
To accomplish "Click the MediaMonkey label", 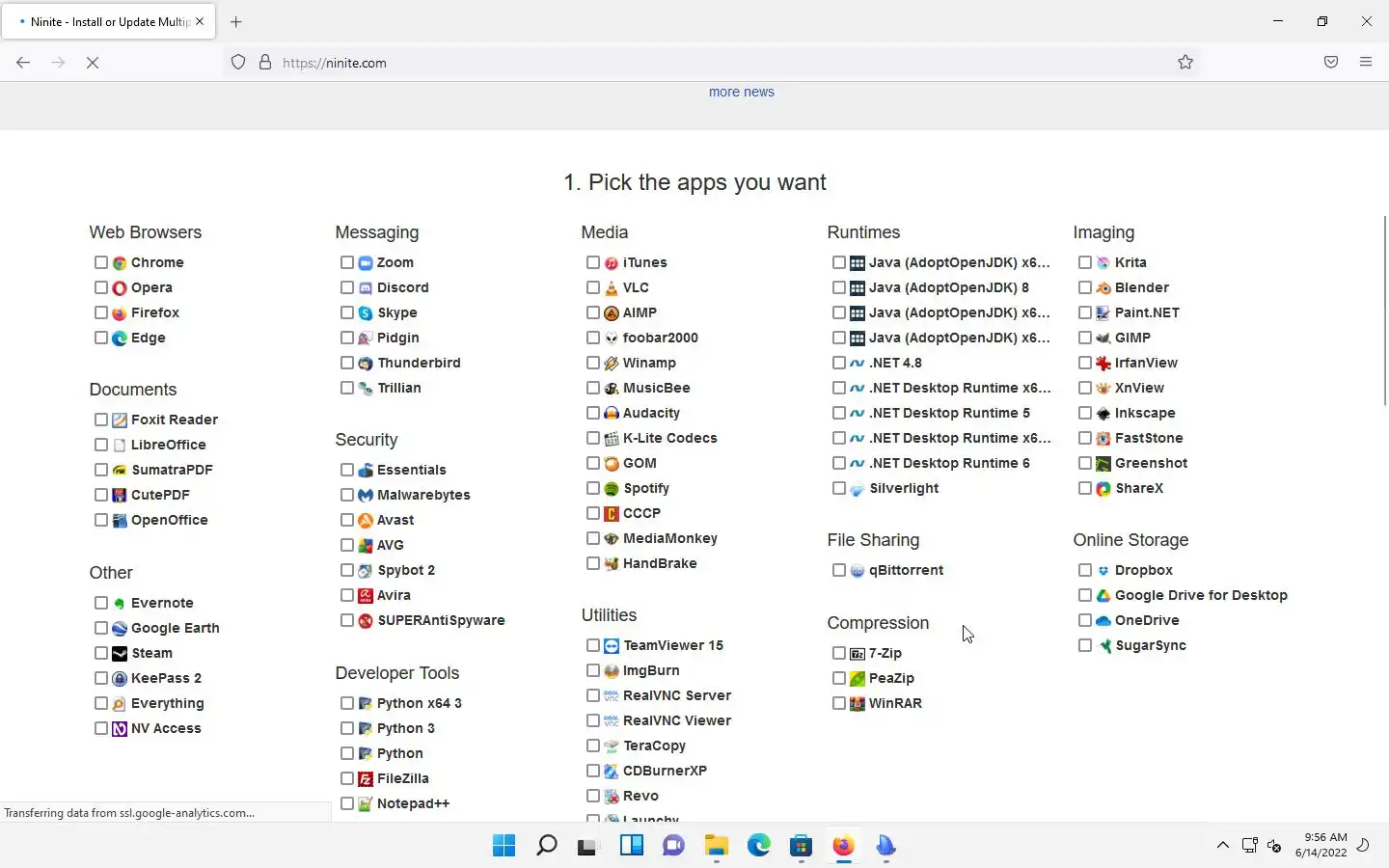I will (670, 538).
